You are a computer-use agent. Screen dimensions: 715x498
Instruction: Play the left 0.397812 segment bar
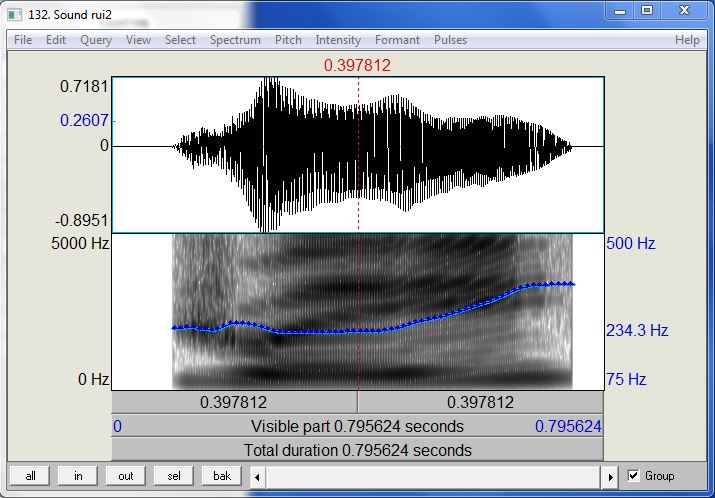pyautogui.click(x=234, y=403)
